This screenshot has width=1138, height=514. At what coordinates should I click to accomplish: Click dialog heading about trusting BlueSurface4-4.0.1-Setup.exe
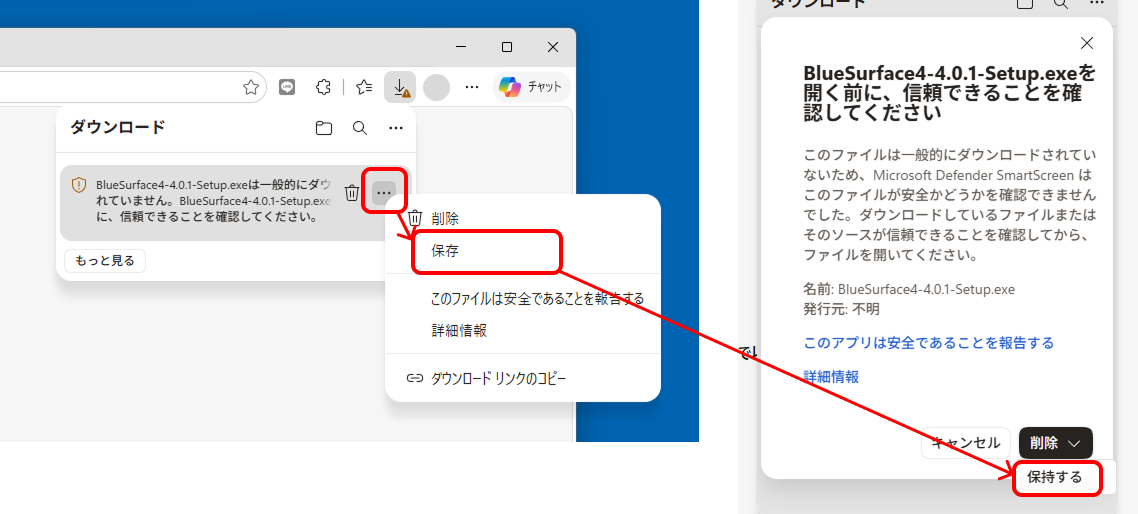pos(949,93)
